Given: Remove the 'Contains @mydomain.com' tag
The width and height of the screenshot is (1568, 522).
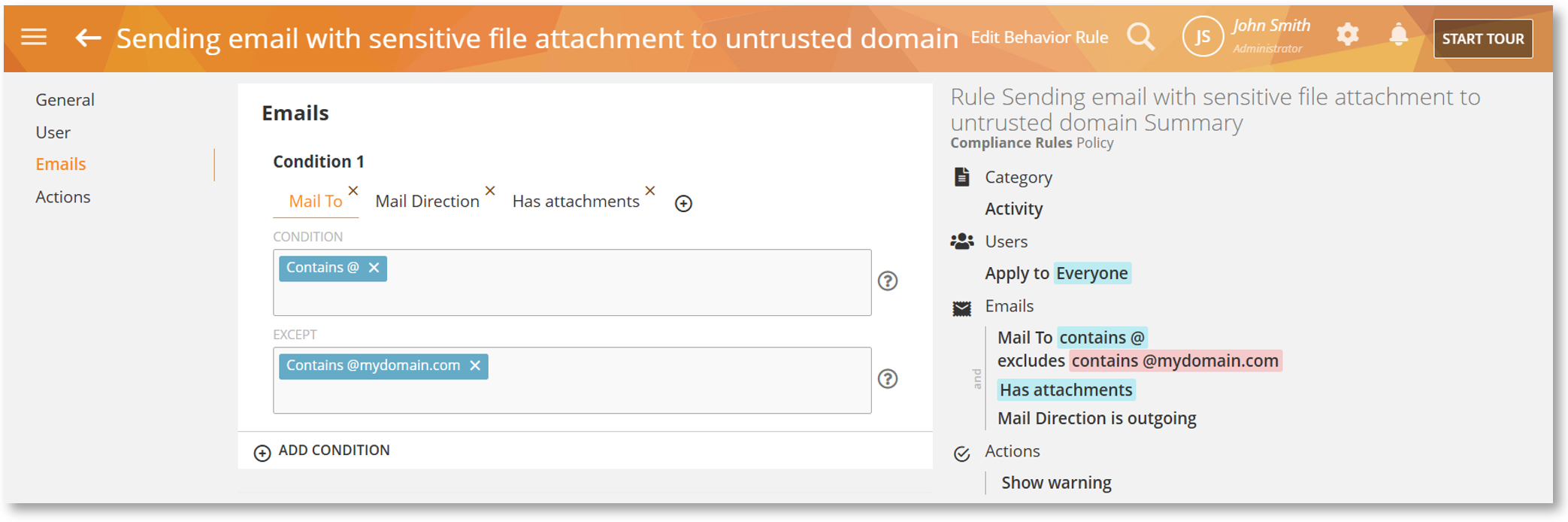Looking at the screenshot, I should click(475, 366).
